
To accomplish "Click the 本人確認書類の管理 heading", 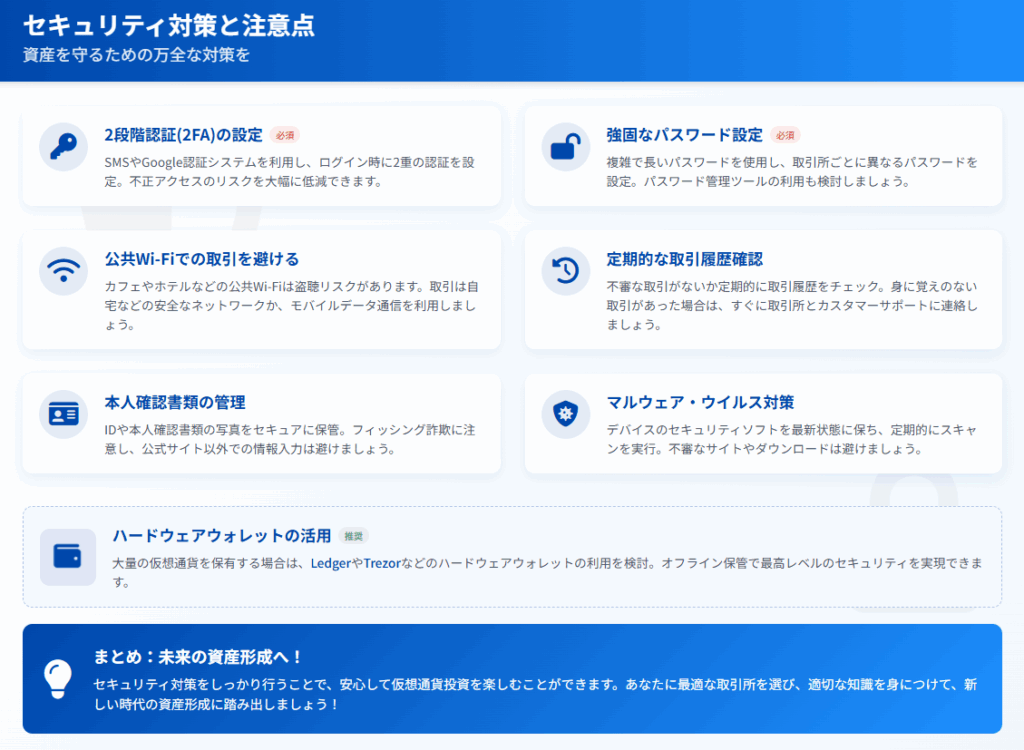I will (175, 402).
